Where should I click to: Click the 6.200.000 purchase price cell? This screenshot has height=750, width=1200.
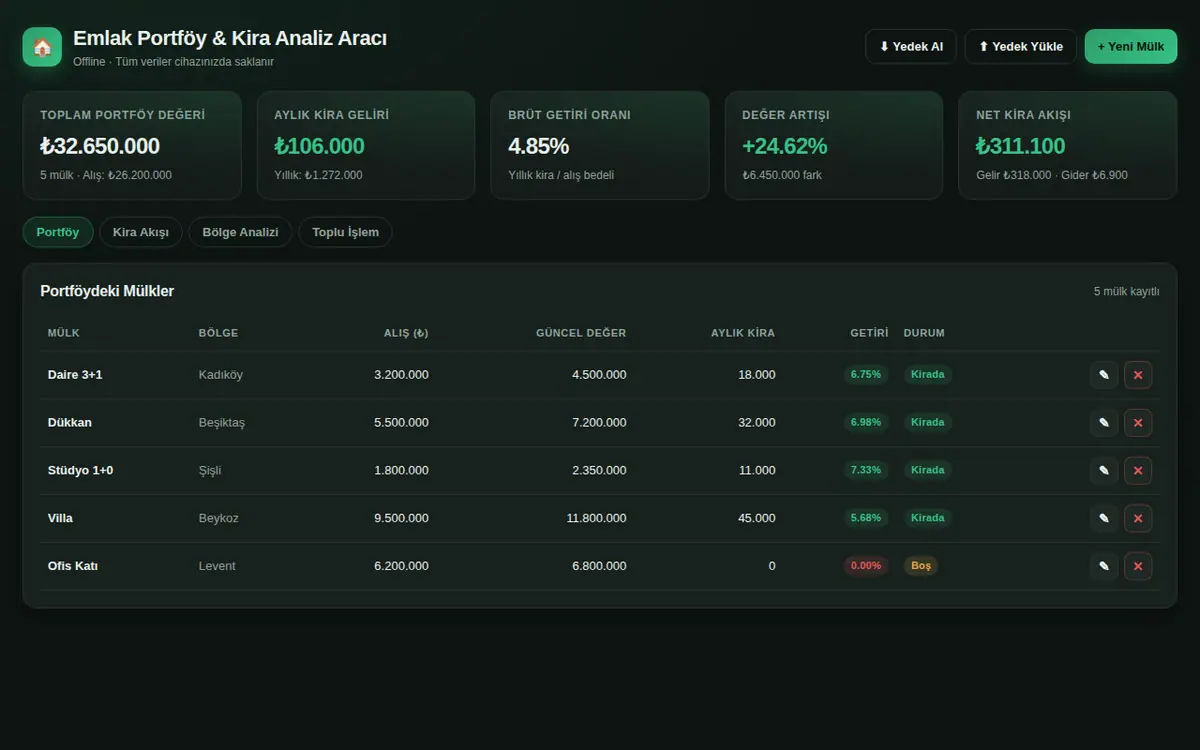[401, 566]
